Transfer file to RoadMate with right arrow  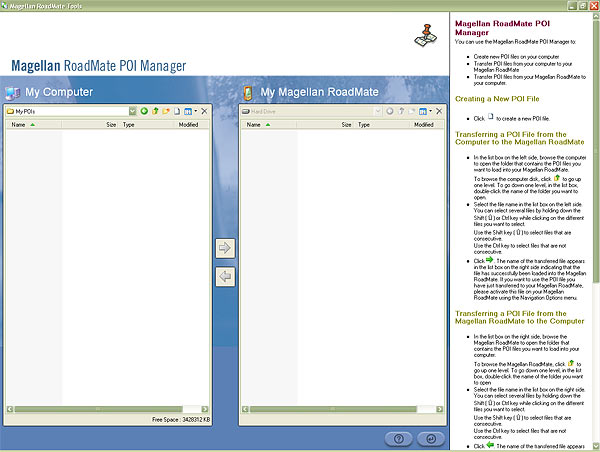point(225,248)
